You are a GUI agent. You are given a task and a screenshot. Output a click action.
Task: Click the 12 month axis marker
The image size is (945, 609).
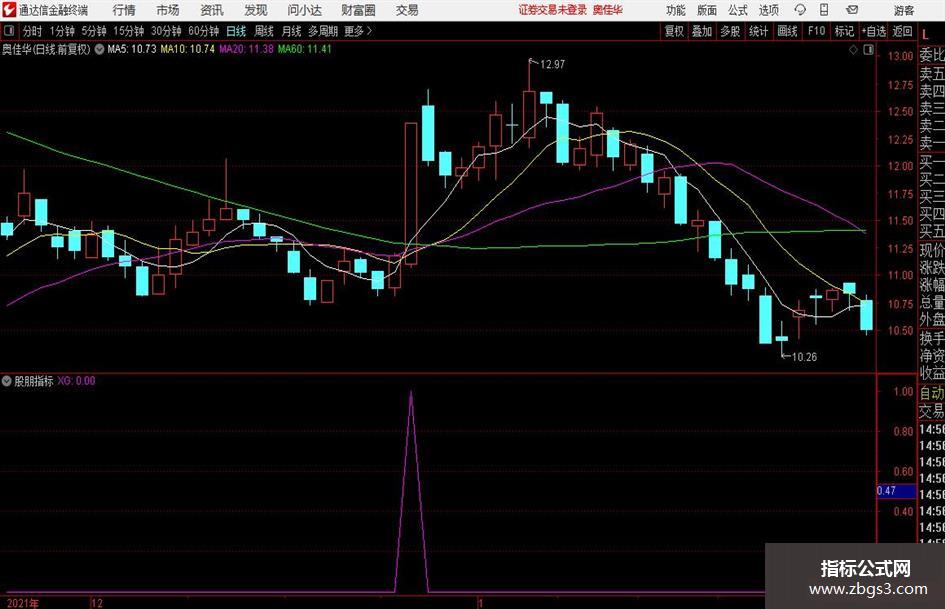coord(97,603)
